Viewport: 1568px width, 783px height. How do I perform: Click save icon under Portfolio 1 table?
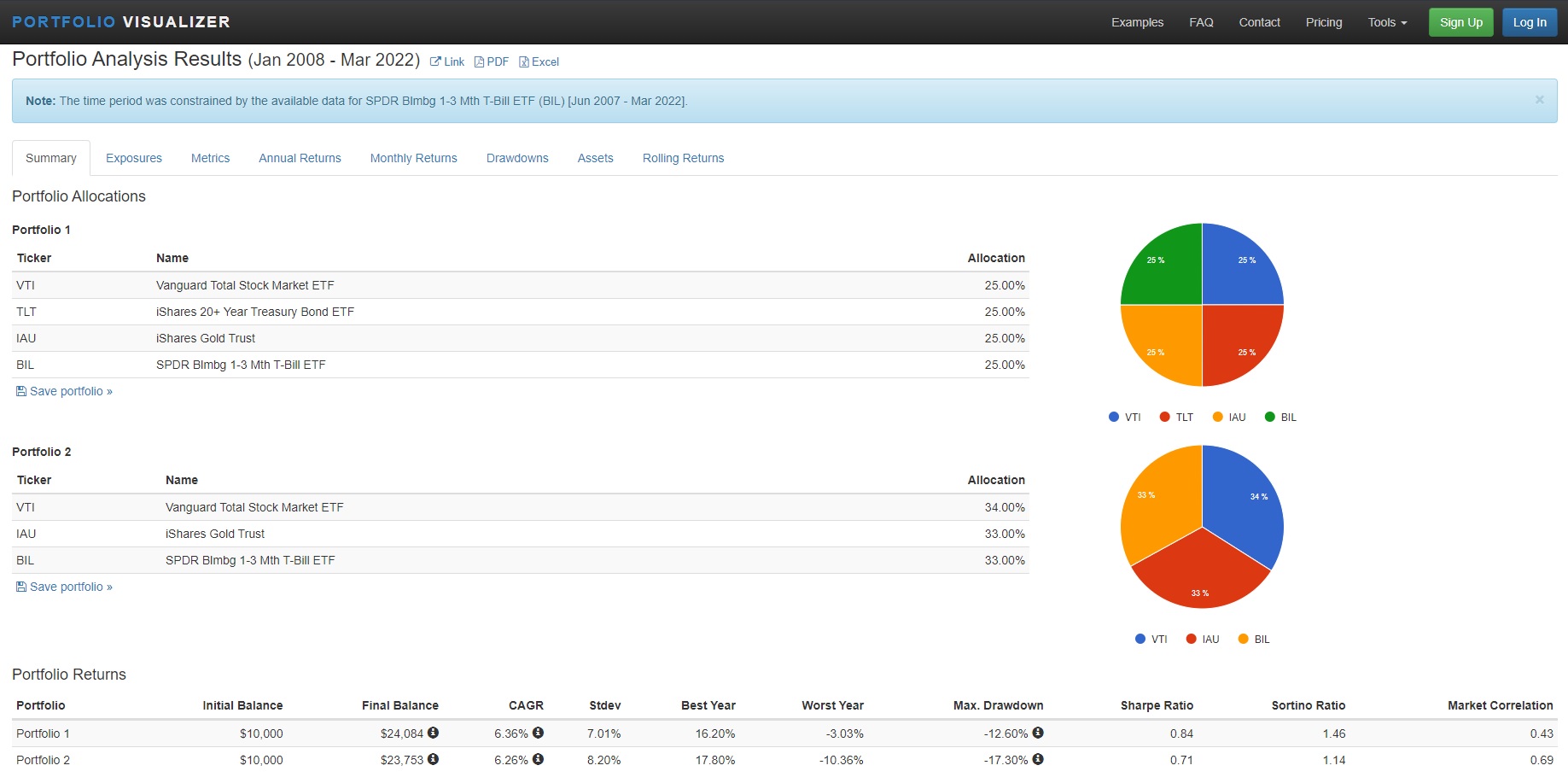(21, 391)
